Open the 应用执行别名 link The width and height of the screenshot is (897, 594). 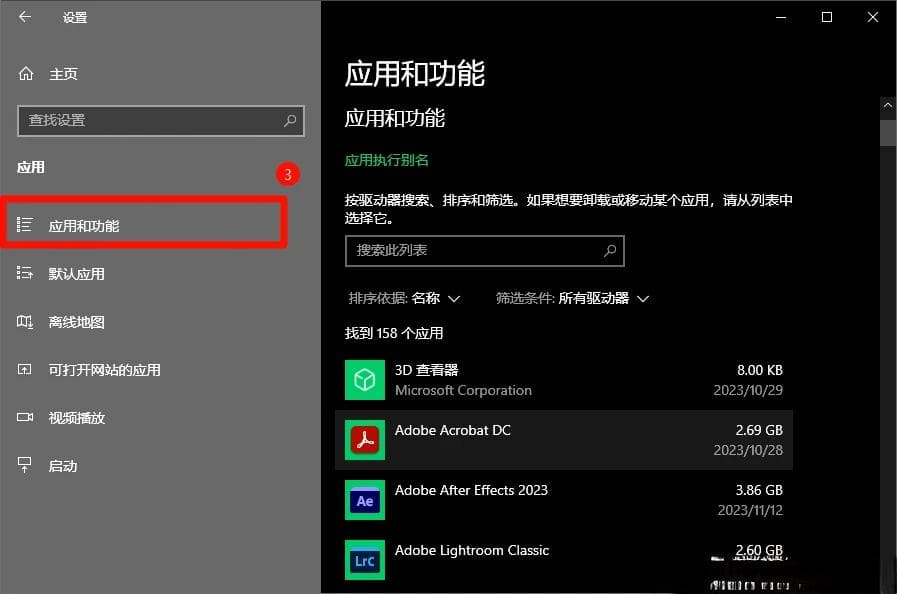(x=386, y=160)
